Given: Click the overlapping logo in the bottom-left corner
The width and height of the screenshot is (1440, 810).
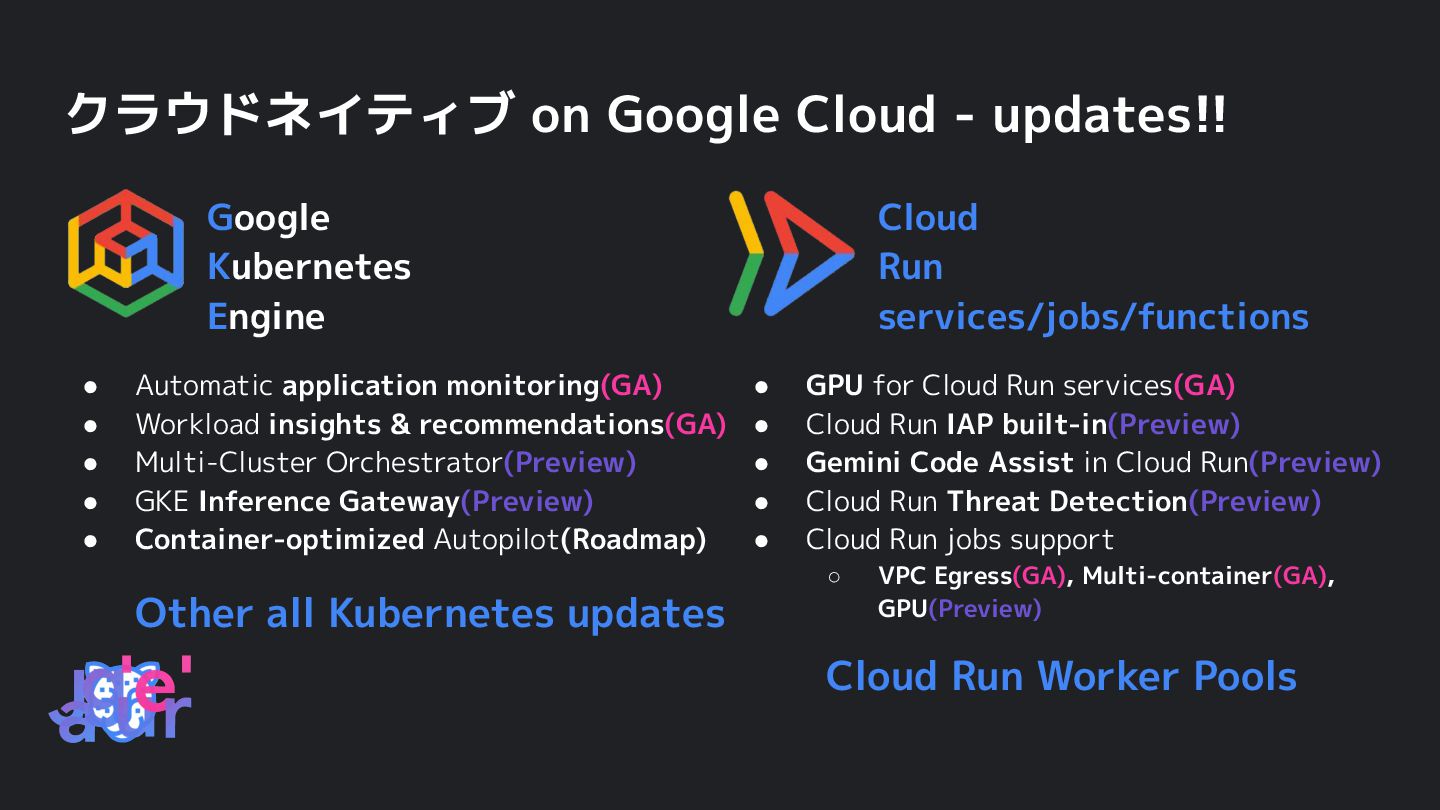Looking at the screenshot, I should tap(120, 698).
